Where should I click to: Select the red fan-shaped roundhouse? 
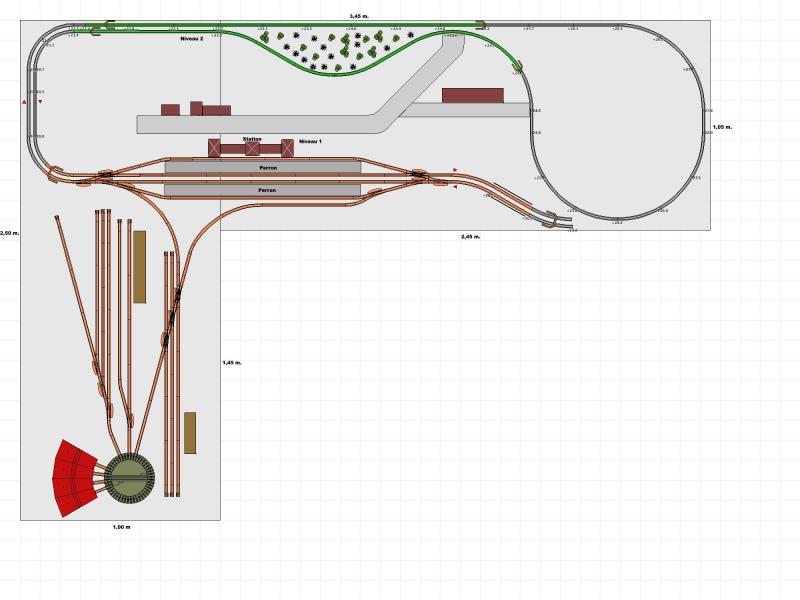pyautogui.click(x=74, y=479)
